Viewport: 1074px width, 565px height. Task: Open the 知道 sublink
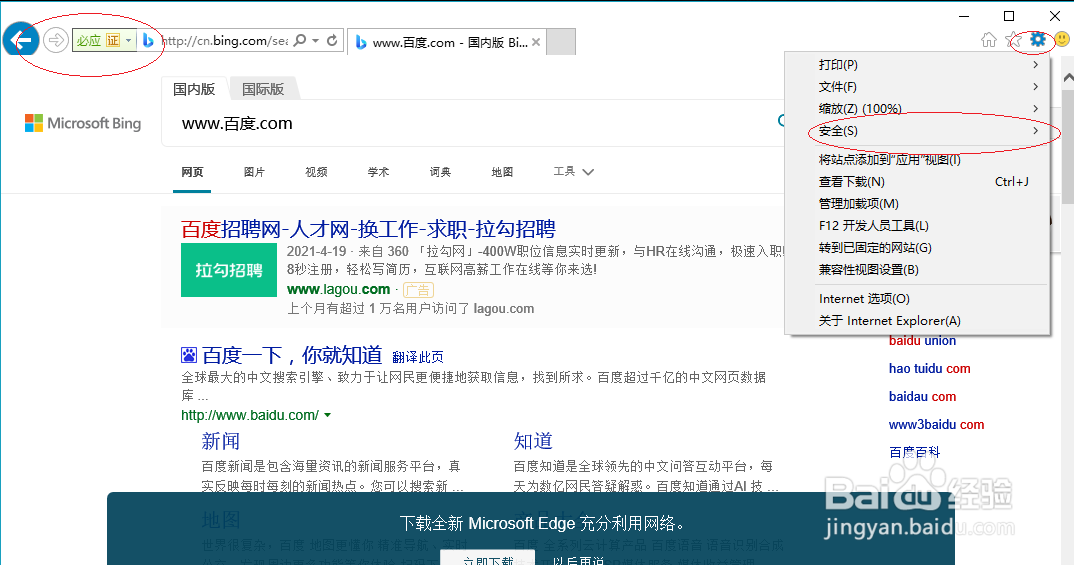533,441
